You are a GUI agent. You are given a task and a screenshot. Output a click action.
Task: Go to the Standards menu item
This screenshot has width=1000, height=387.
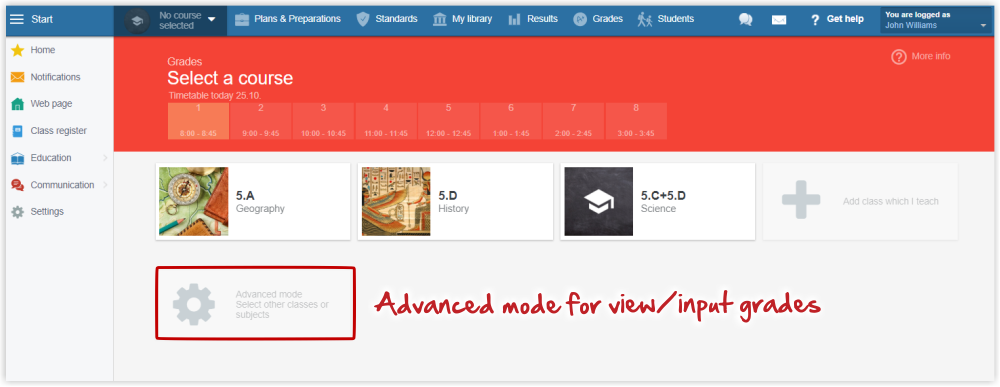point(387,19)
